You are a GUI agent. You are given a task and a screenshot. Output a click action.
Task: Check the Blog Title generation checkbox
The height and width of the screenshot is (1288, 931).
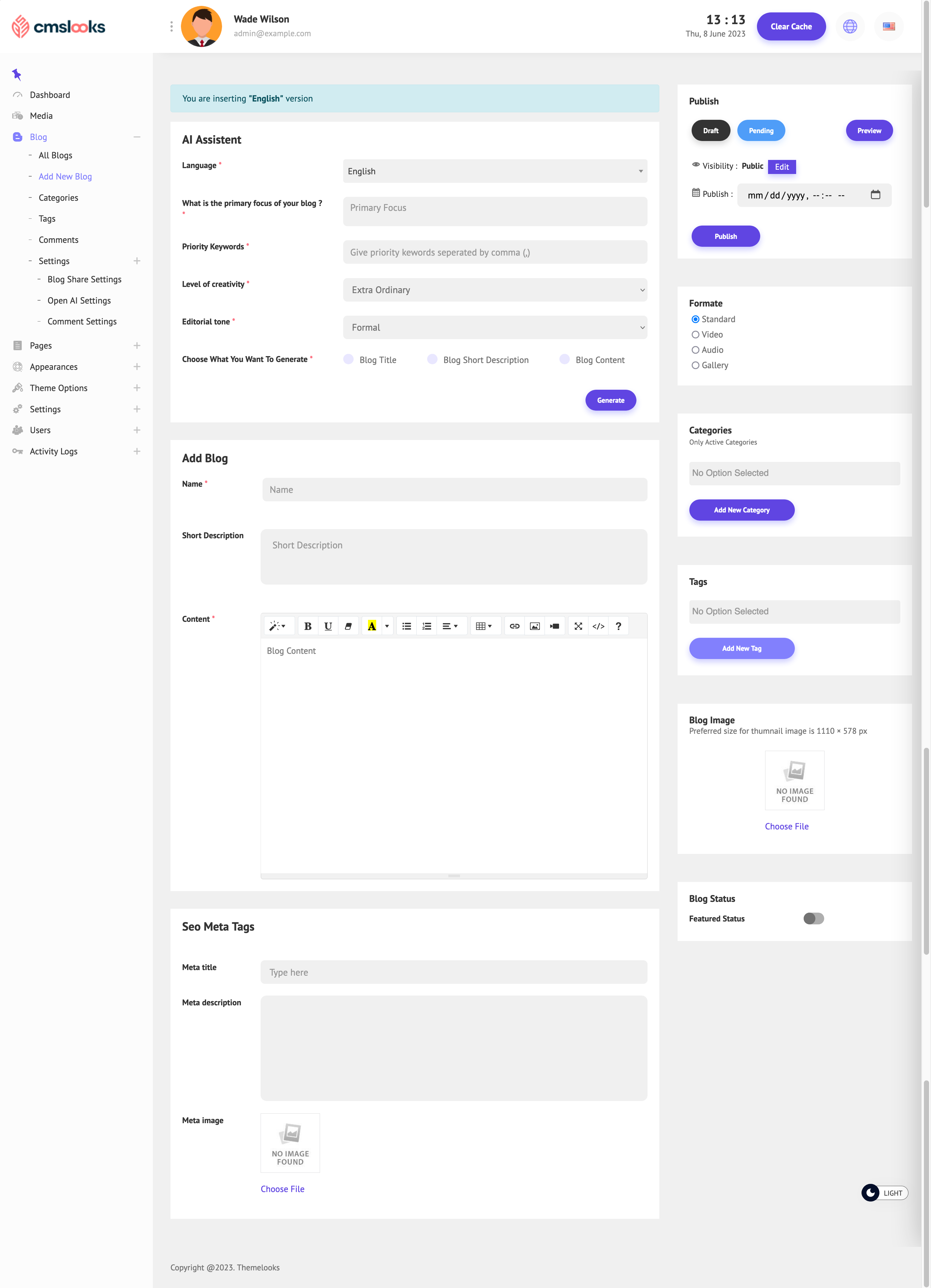coord(348,359)
